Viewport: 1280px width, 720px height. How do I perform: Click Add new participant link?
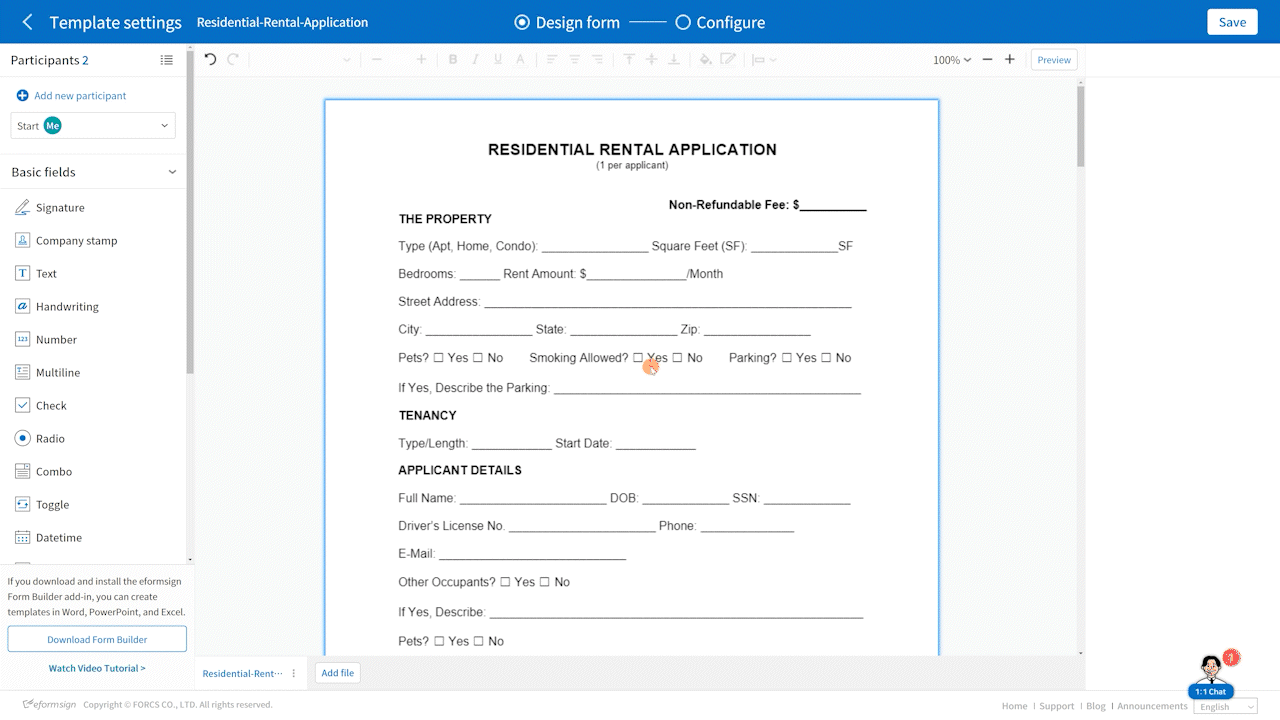80,96
